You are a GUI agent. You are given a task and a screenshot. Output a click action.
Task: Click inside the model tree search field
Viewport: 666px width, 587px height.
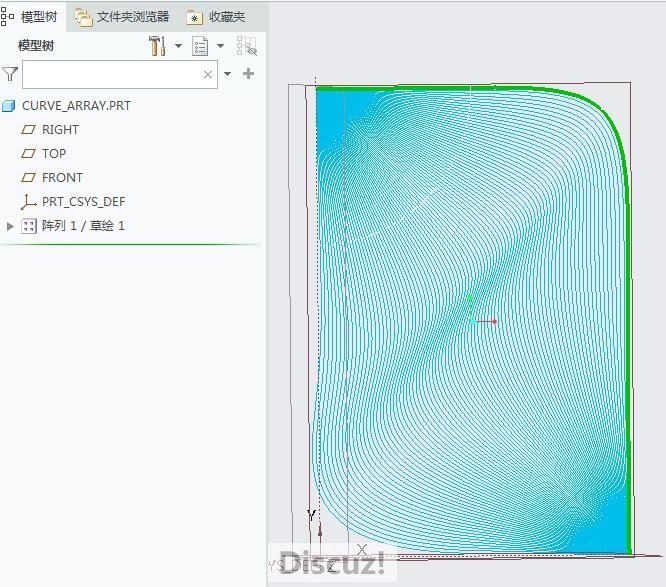[x=110, y=74]
